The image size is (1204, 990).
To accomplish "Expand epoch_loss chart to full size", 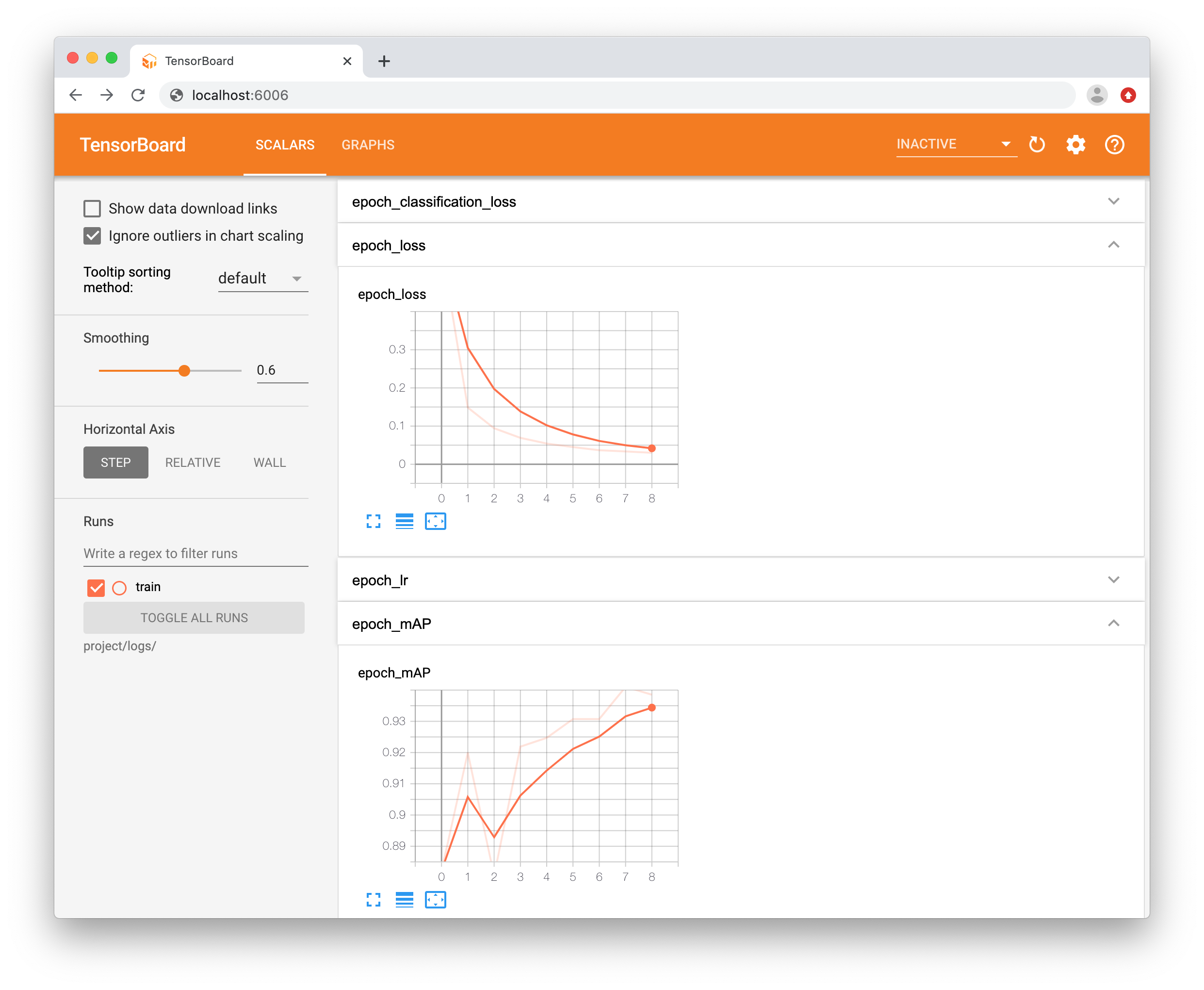I will pos(374,521).
